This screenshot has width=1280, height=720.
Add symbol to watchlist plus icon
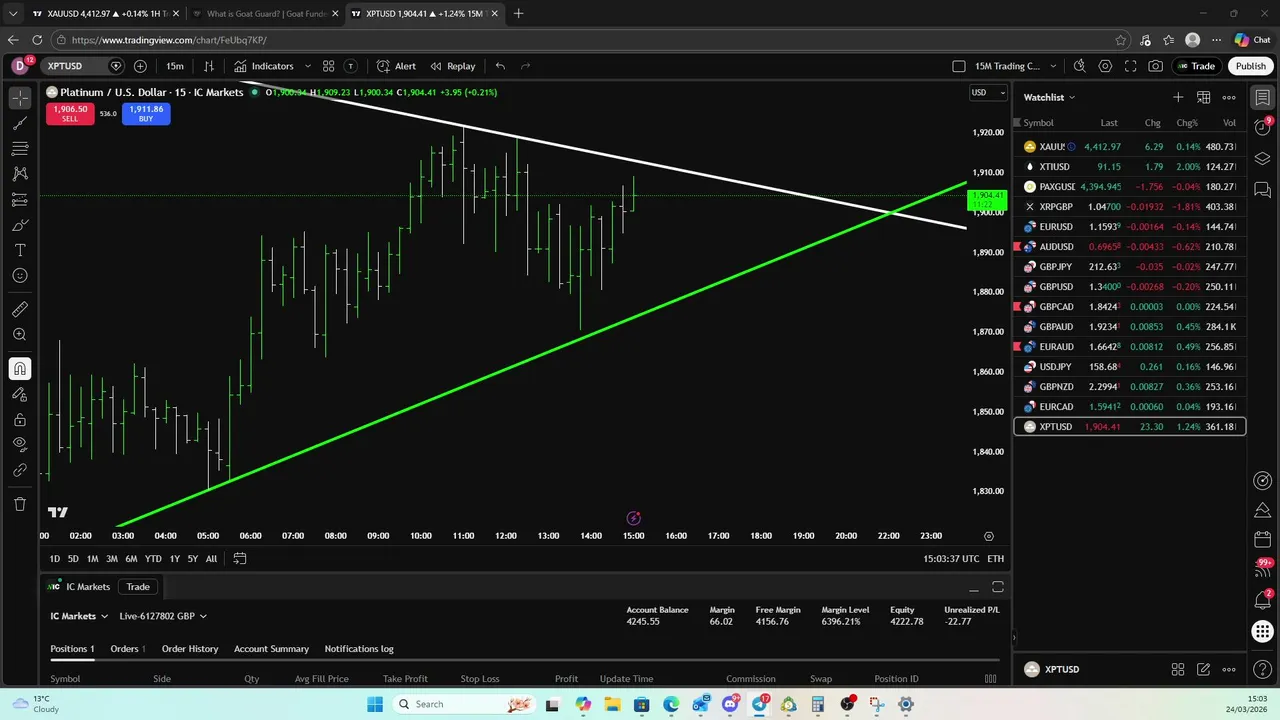click(1178, 97)
